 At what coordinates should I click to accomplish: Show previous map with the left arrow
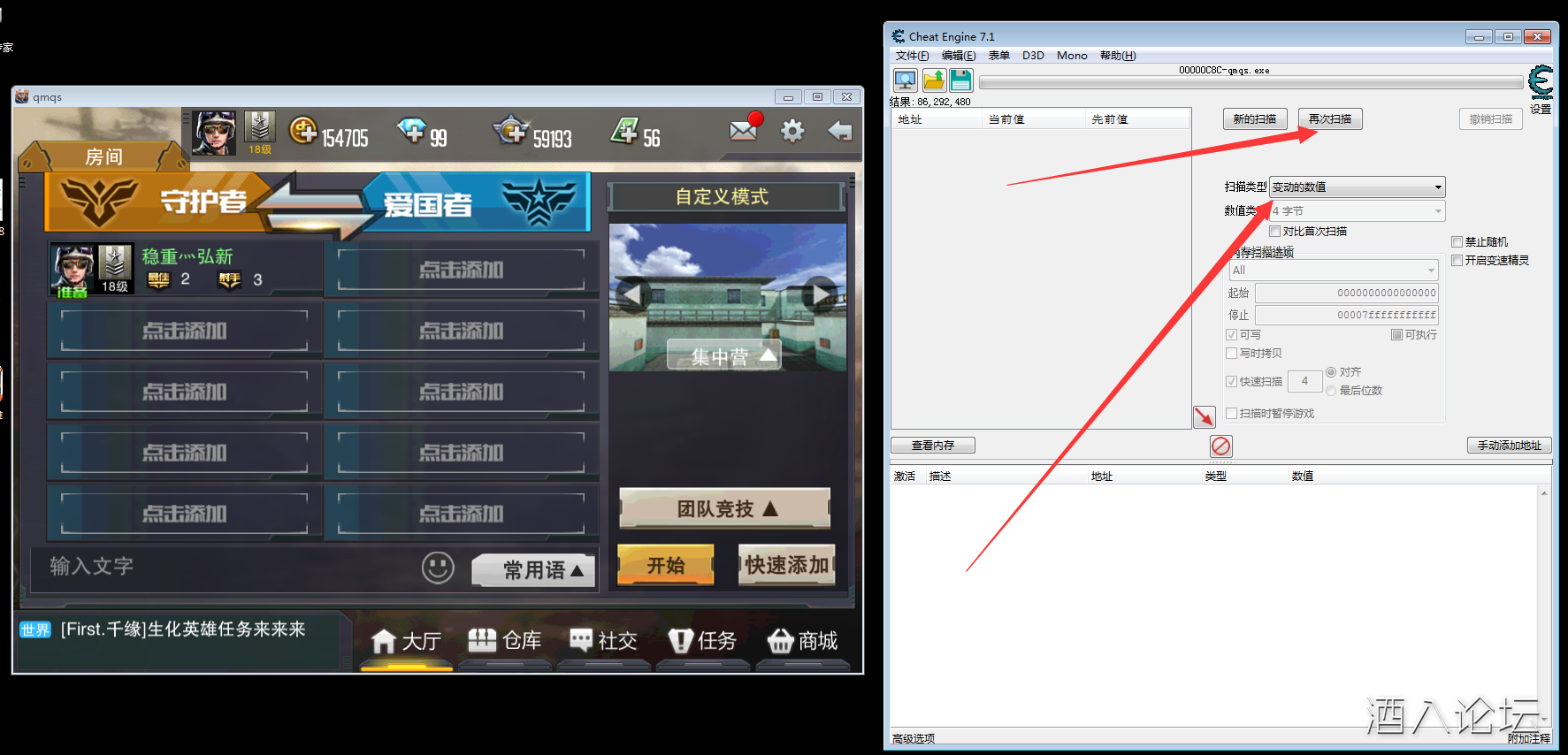[x=632, y=293]
